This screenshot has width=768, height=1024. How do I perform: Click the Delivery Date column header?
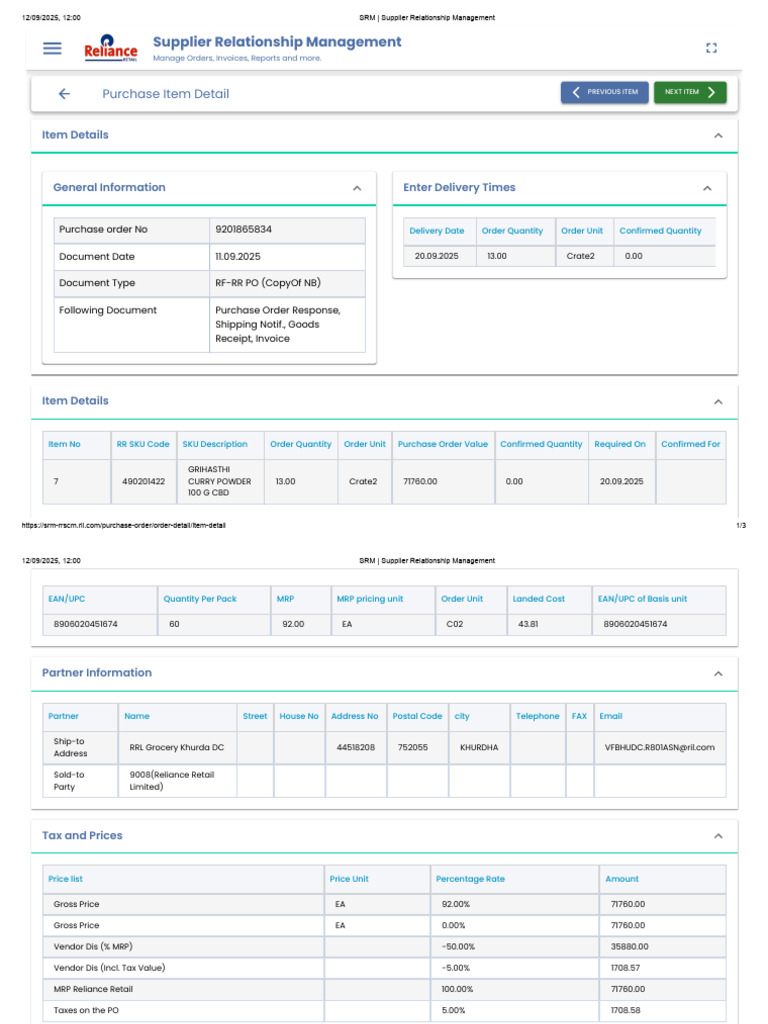click(x=437, y=231)
